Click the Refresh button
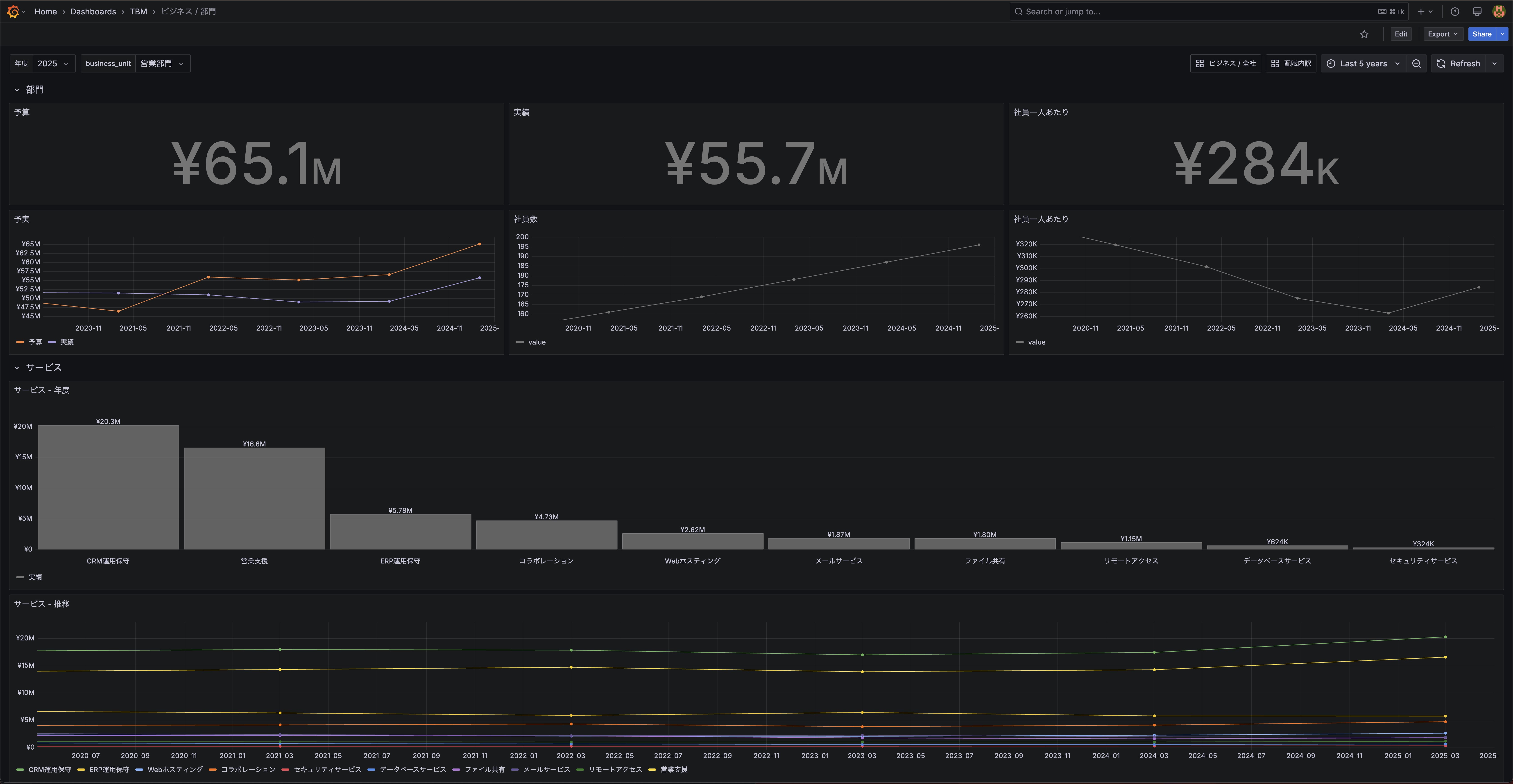1513x784 pixels. 1458,63
